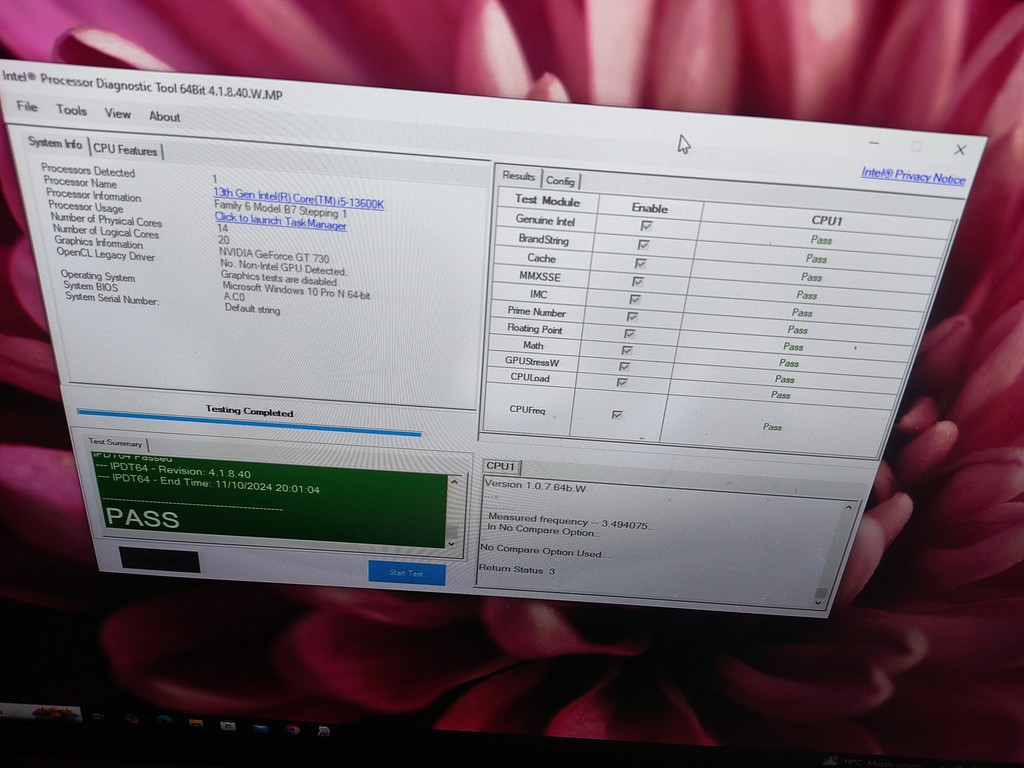This screenshot has width=1024, height=768.
Task: Toggle the GPUStressW enable checkbox
Action: (624, 366)
